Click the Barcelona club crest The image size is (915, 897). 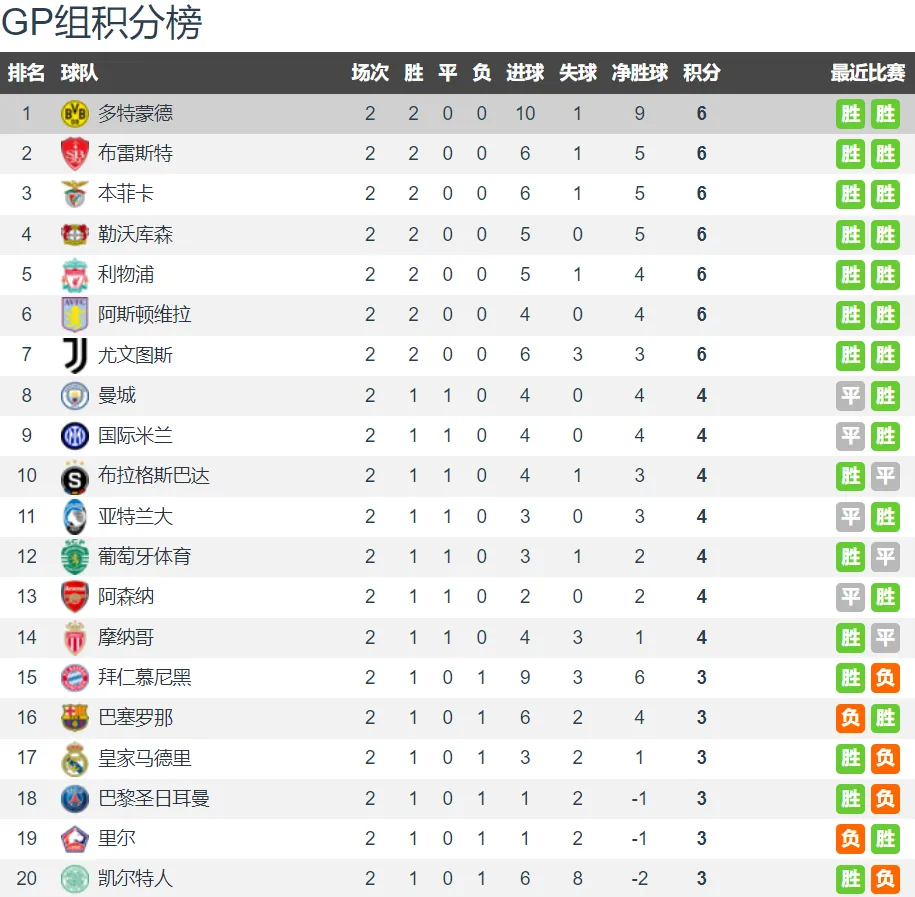(x=75, y=717)
